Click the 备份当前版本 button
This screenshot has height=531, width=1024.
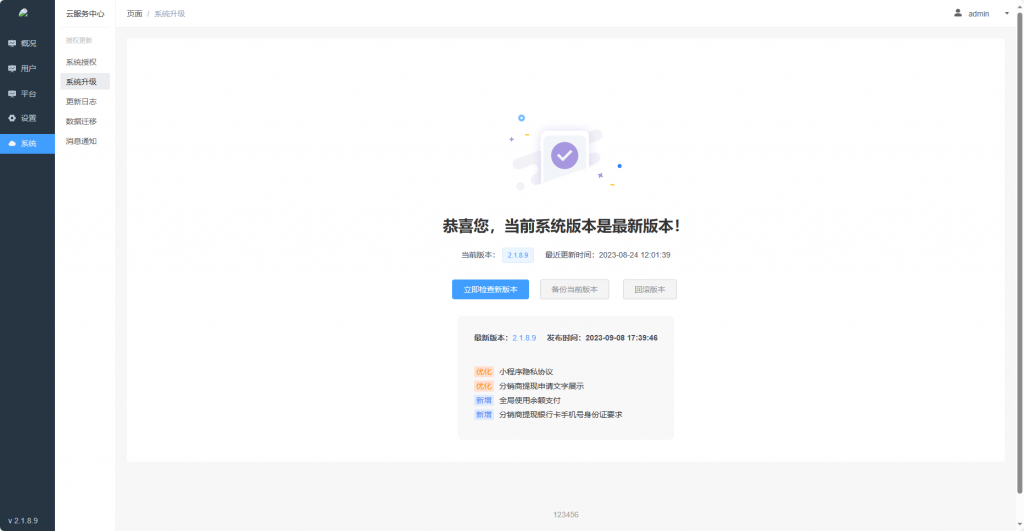[574, 289]
